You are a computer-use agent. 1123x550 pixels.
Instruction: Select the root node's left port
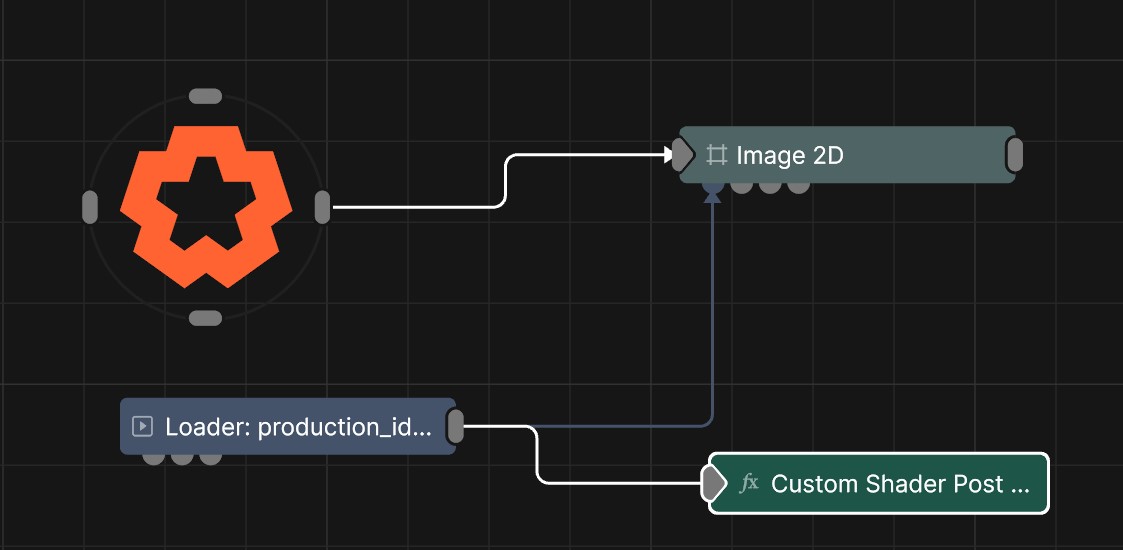pos(90,207)
